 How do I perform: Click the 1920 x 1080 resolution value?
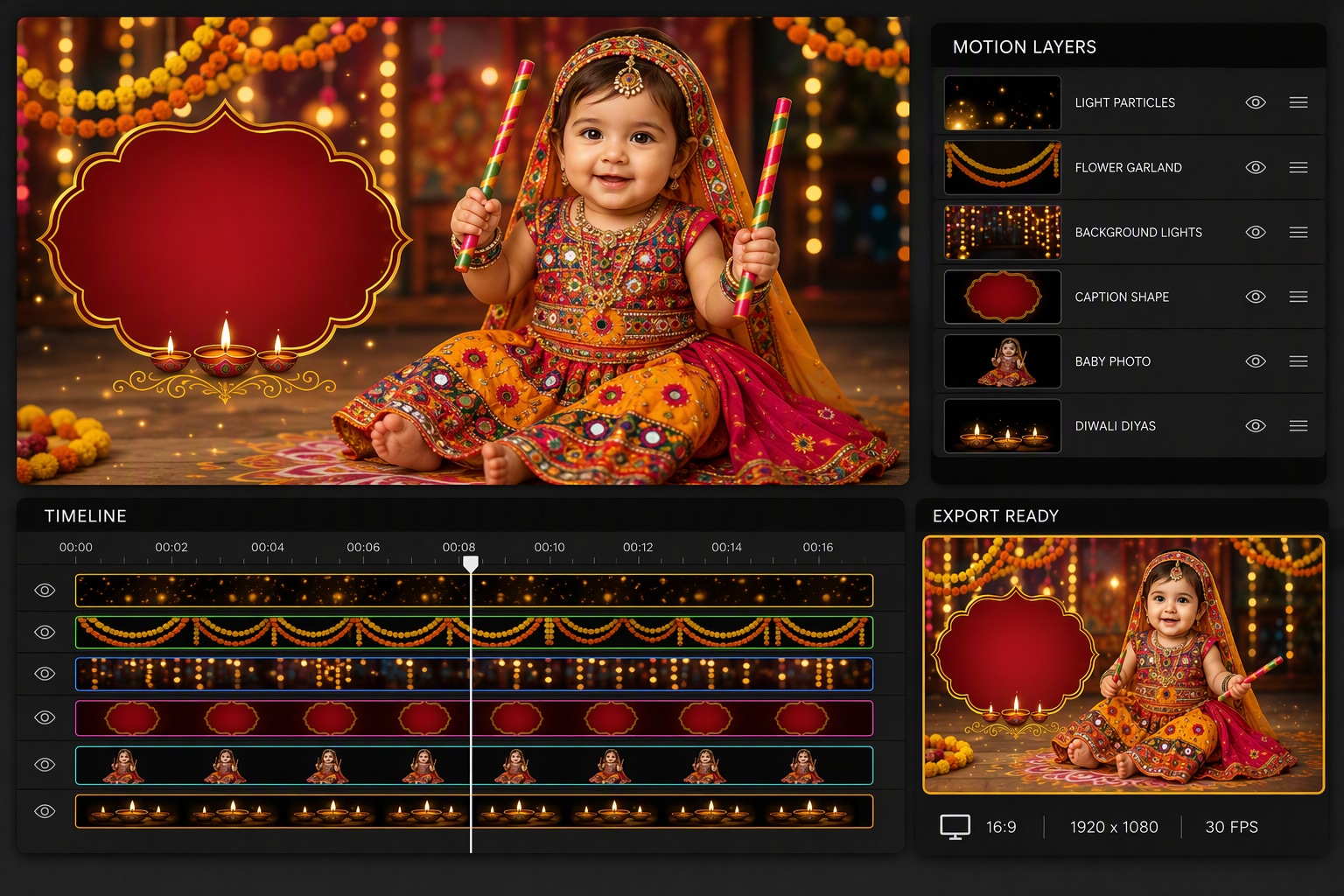(1114, 827)
